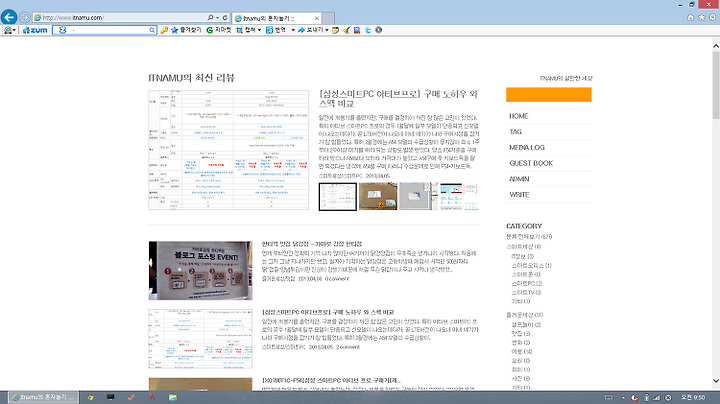This screenshot has width=720, height=404.
Task: Open the browser Favorites star icon
Action: coord(702,17)
